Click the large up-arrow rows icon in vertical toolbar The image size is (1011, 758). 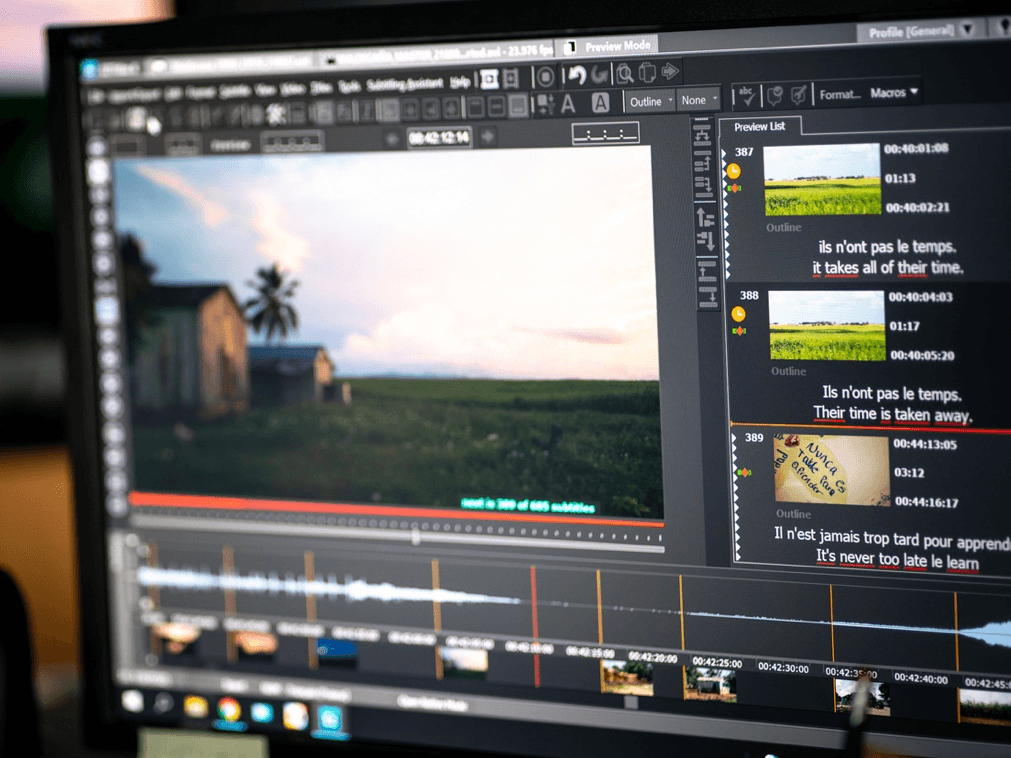point(705,217)
